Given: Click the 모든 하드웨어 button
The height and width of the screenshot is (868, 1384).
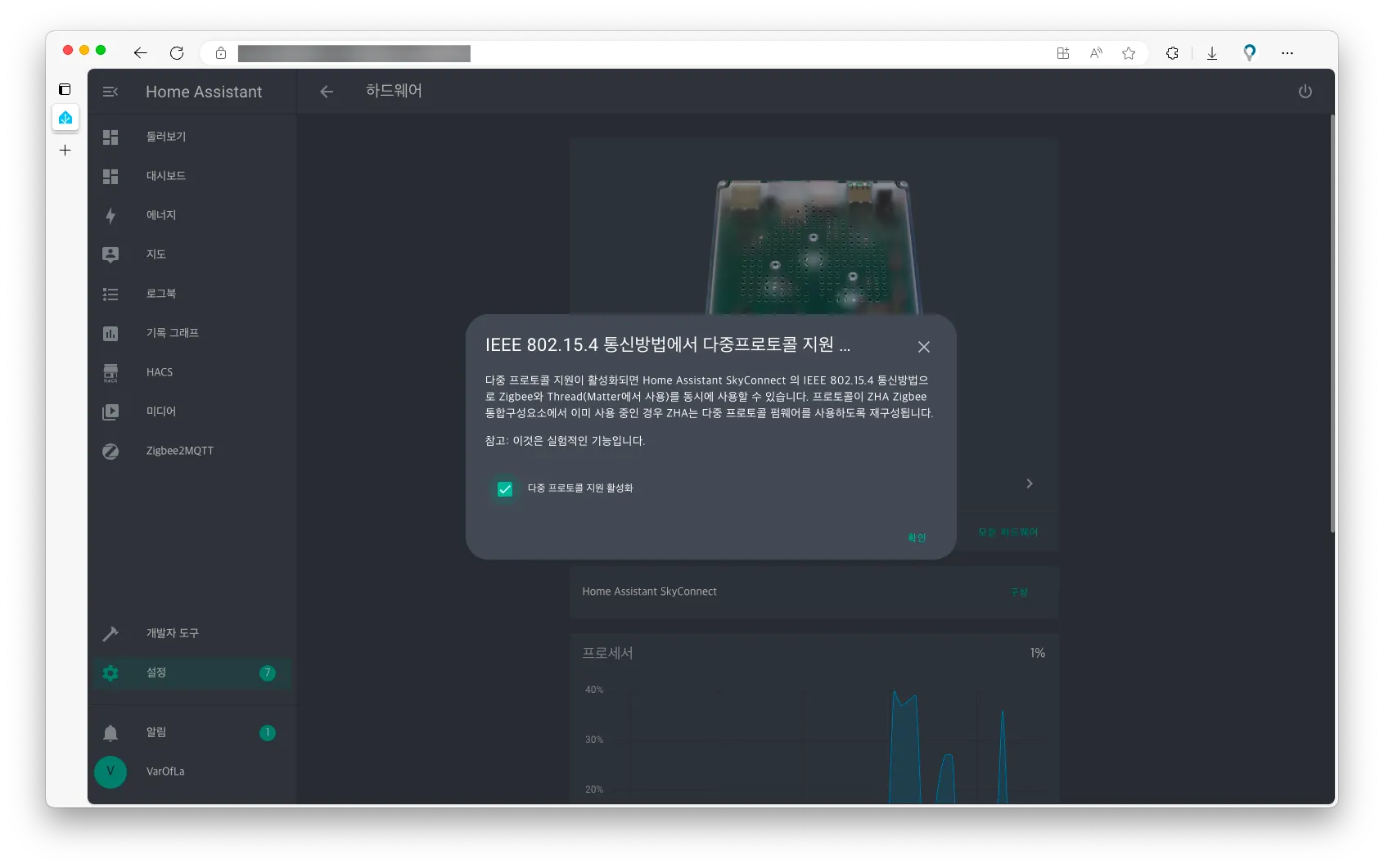Looking at the screenshot, I should pyautogui.click(x=1008, y=532).
